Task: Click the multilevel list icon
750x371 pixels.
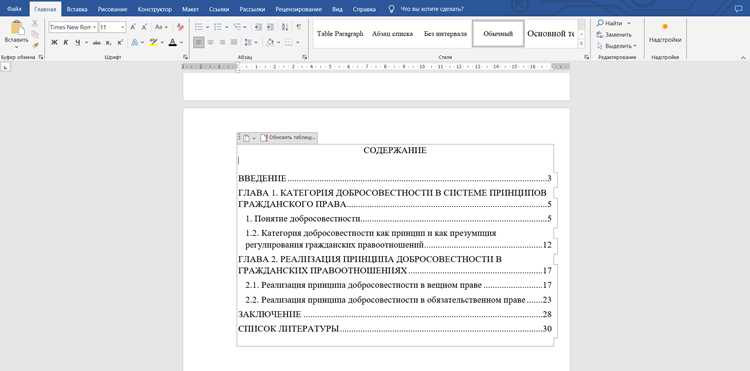Action: 237,27
